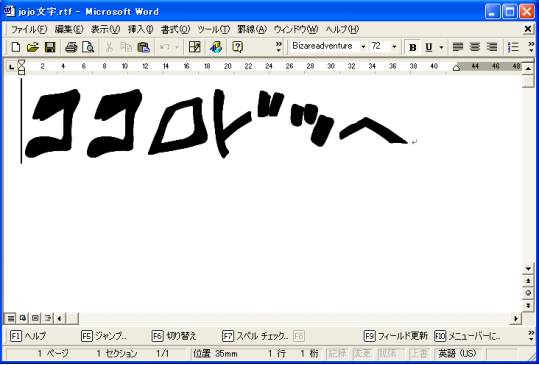Click F9 フィールド更新 function key button
This screenshot has width=539, height=365.
coord(396,336)
